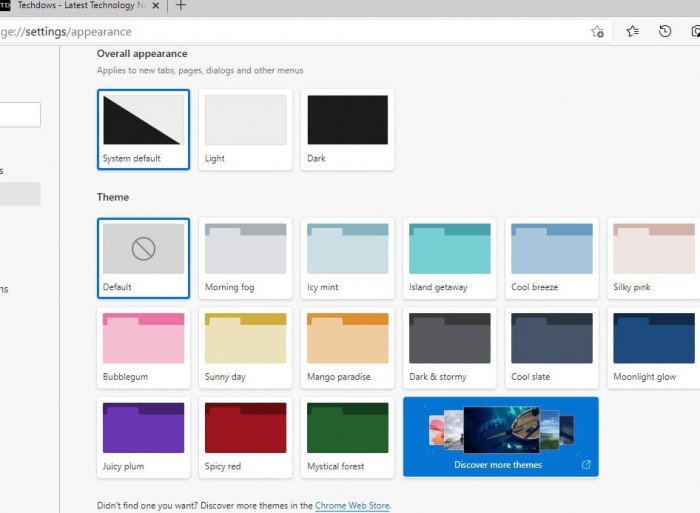The width and height of the screenshot is (700, 513).
Task: Open a new tab with plus button
Action: 181,6
